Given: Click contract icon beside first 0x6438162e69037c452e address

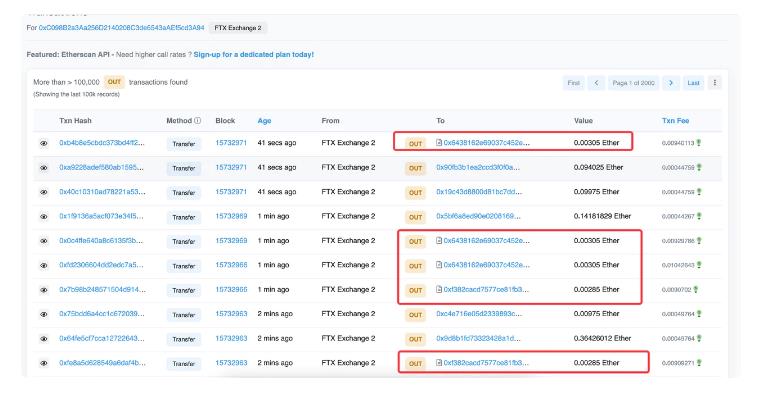Looking at the screenshot, I should [439, 143].
